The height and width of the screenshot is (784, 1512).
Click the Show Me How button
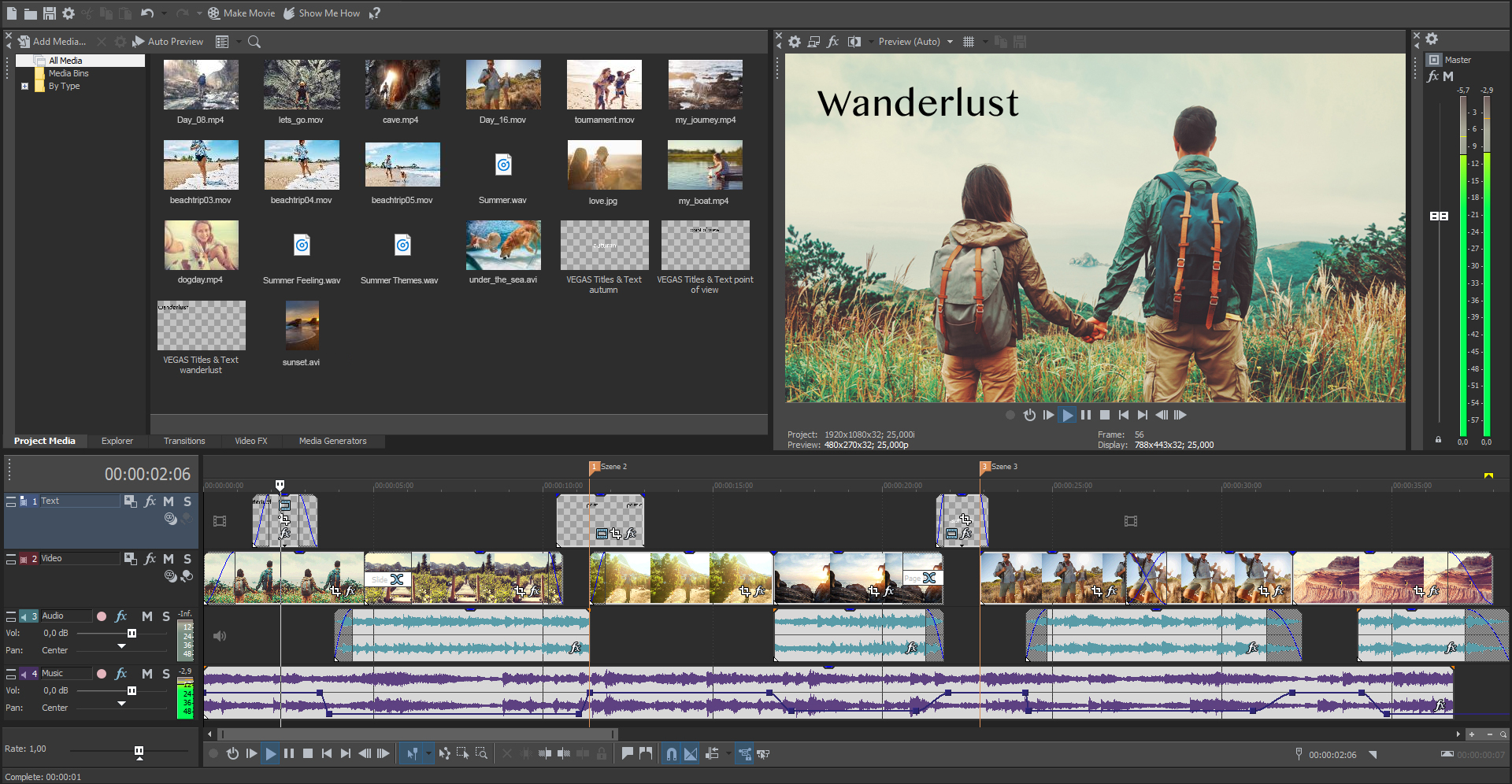click(322, 13)
